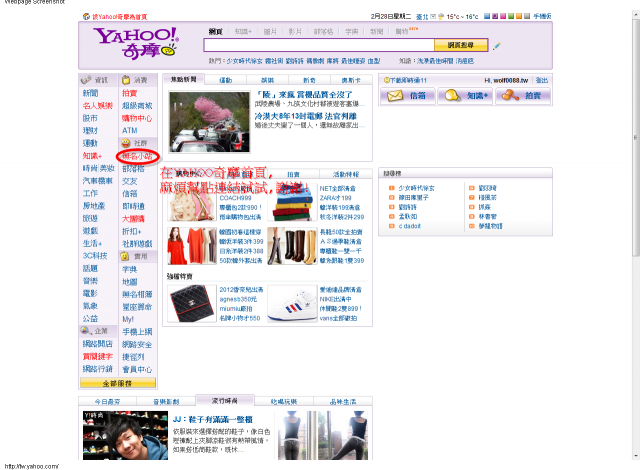The width and height of the screenshot is (640, 470).
Task: Click the weather icon beside 15°c~16°c
Action: (x=441, y=17)
